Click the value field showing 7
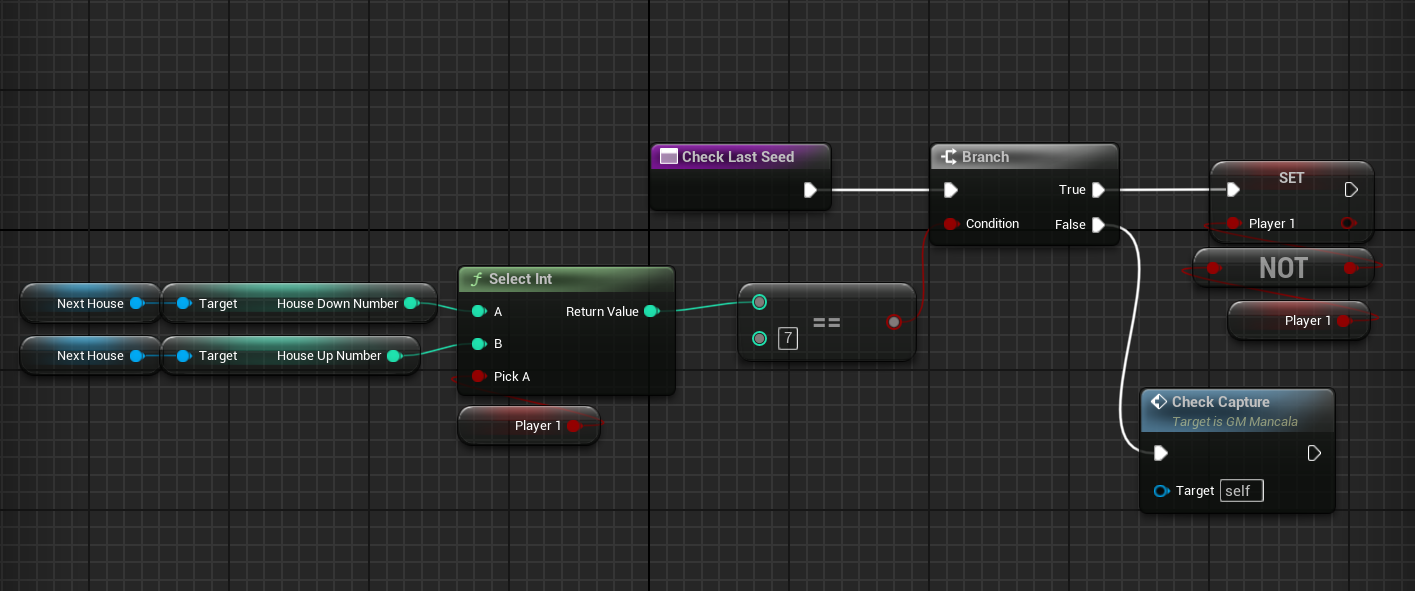 pyautogui.click(x=788, y=339)
